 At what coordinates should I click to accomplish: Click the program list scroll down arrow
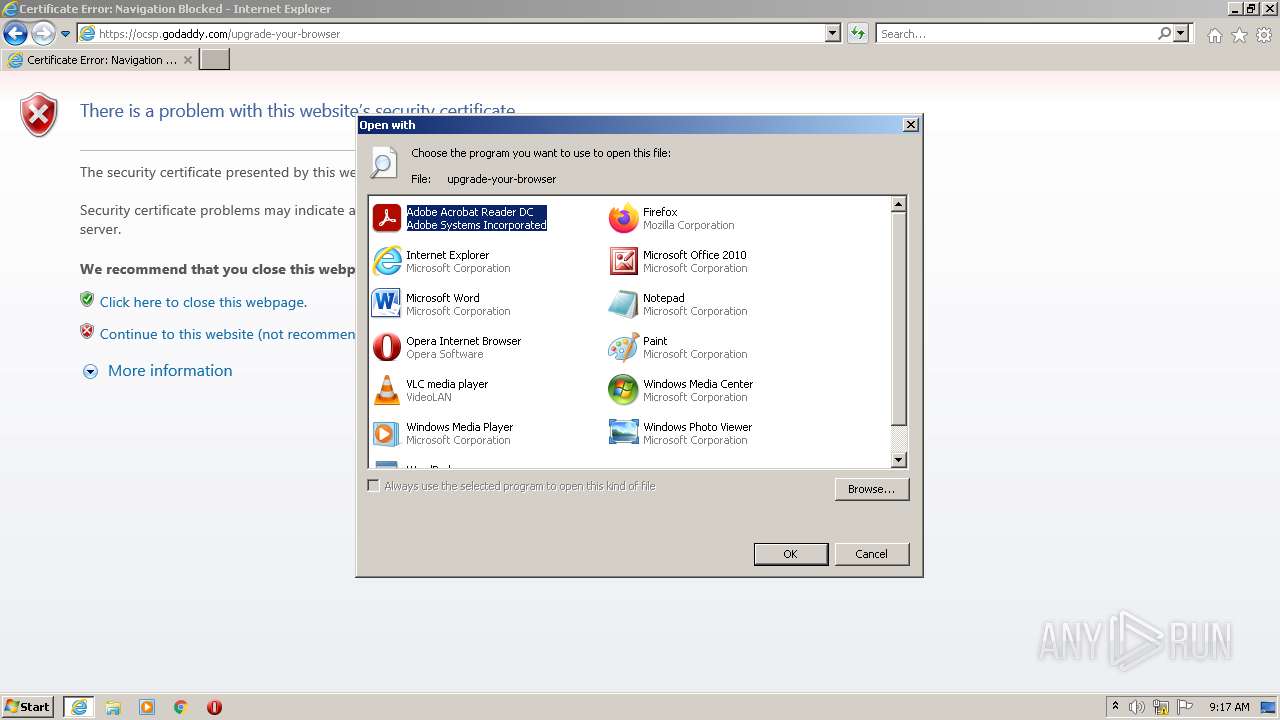tap(899, 460)
